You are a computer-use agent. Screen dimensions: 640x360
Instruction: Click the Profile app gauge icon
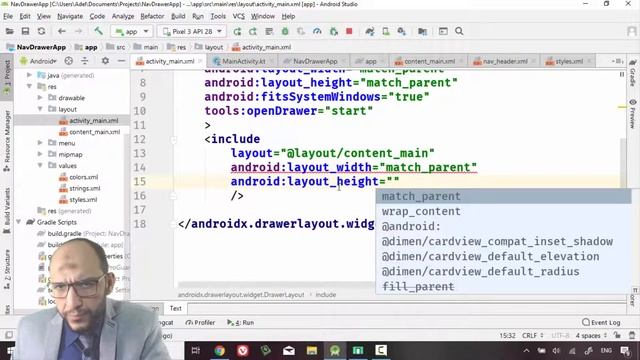[x=317, y=31]
